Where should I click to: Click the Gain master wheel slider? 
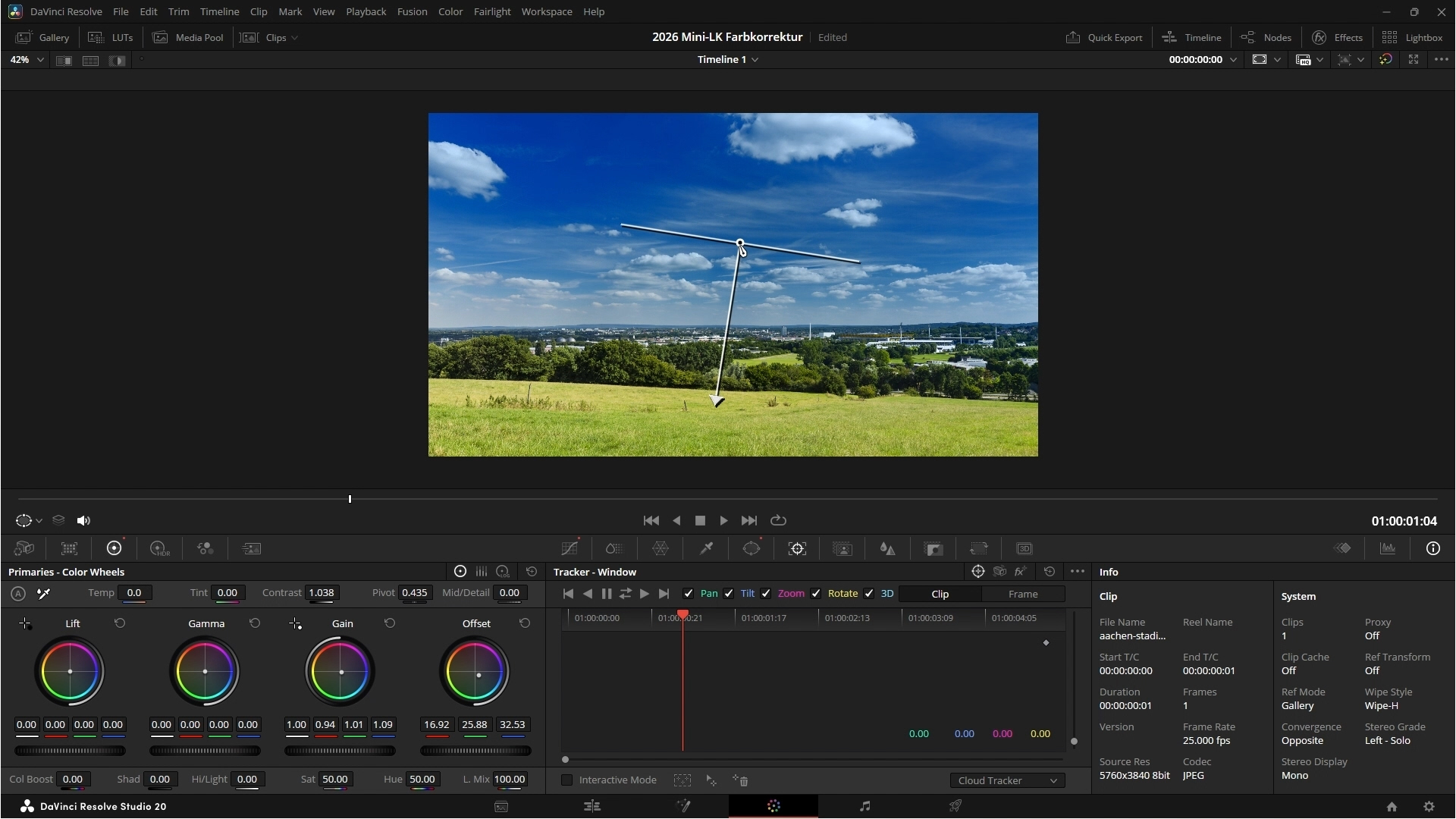pos(340,751)
